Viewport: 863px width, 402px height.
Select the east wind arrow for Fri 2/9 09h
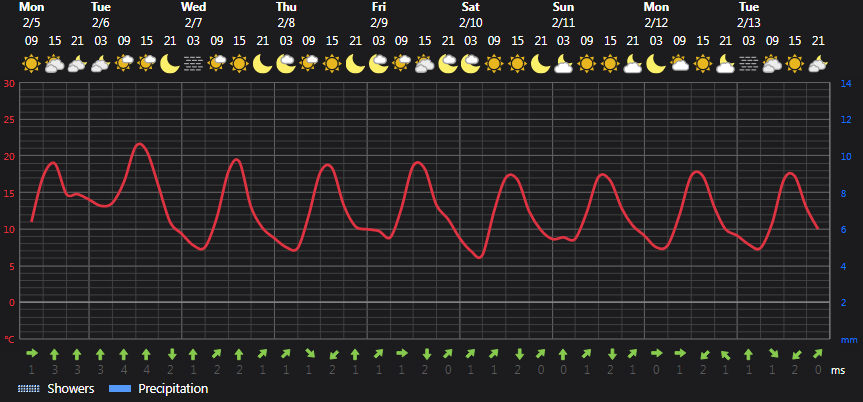(x=402, y=353)
